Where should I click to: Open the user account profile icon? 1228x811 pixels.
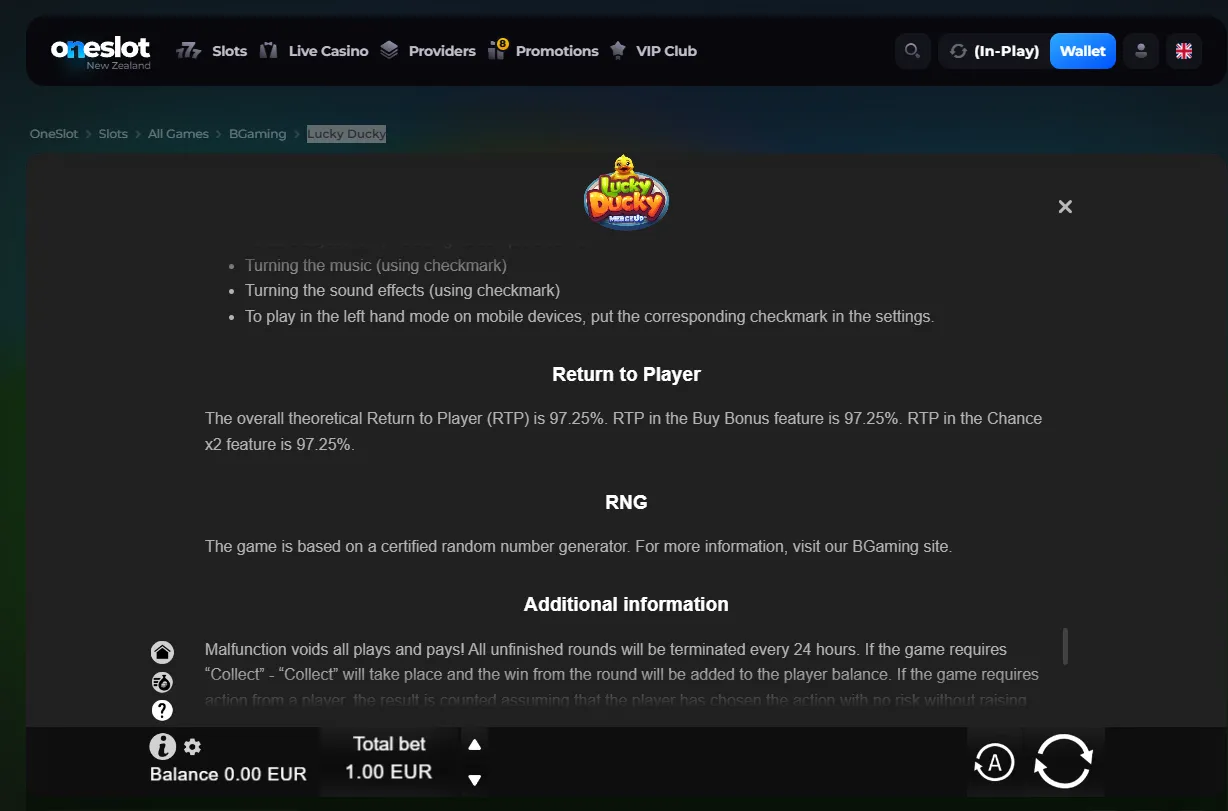[x=1141, y=51]
